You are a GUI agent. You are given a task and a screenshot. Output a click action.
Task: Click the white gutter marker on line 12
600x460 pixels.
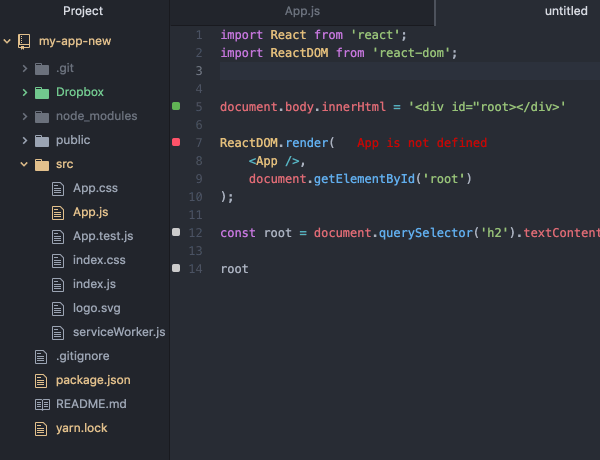[176, 232]
